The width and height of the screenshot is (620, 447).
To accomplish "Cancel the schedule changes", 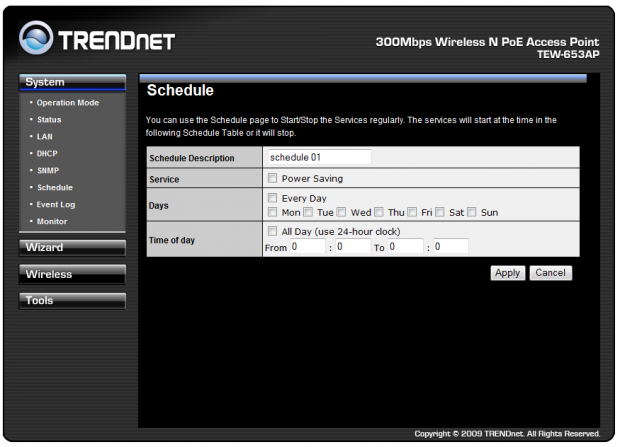I will 550,273.
